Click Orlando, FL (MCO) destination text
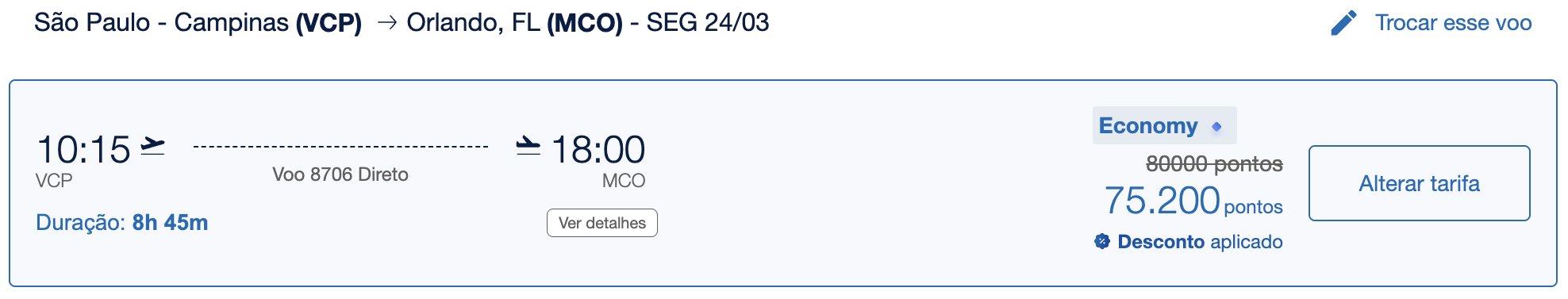This screenshot has width=1568, height=299. (514, 23)
